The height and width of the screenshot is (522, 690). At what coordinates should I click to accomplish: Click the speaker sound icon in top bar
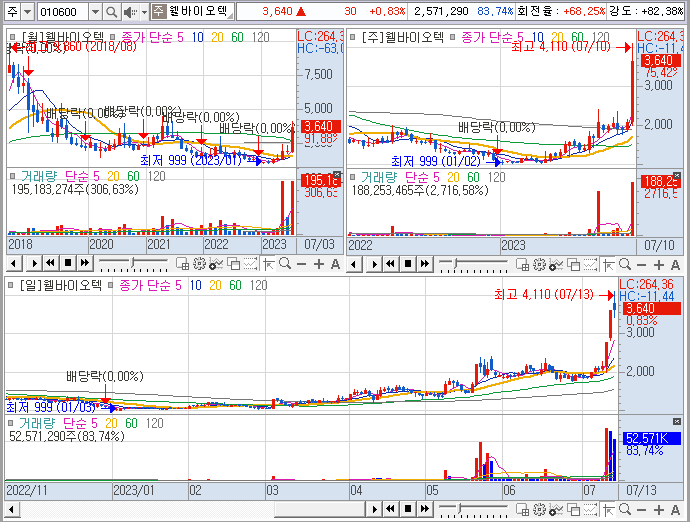click(130, 12)
